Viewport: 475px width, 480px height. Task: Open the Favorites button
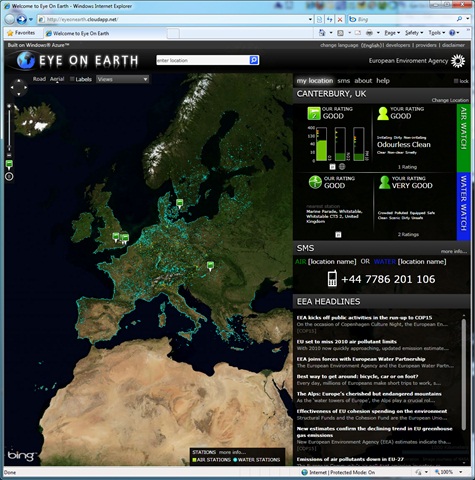(x=21, y=33)
